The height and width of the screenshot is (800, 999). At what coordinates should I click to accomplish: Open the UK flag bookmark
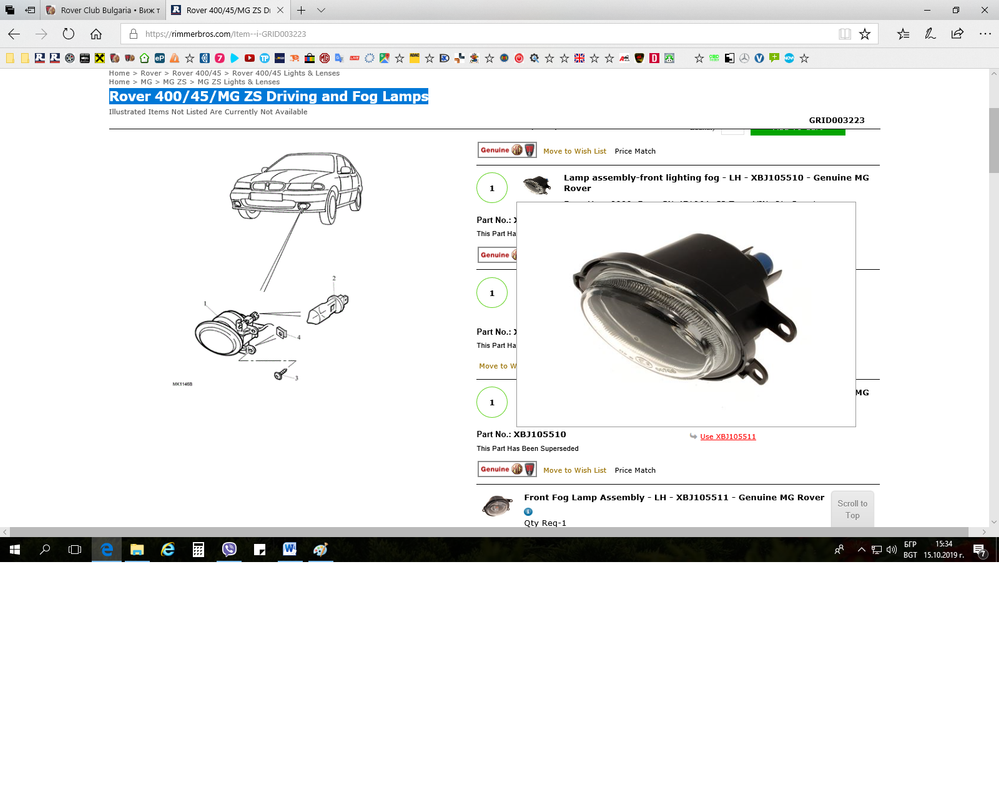579,58
